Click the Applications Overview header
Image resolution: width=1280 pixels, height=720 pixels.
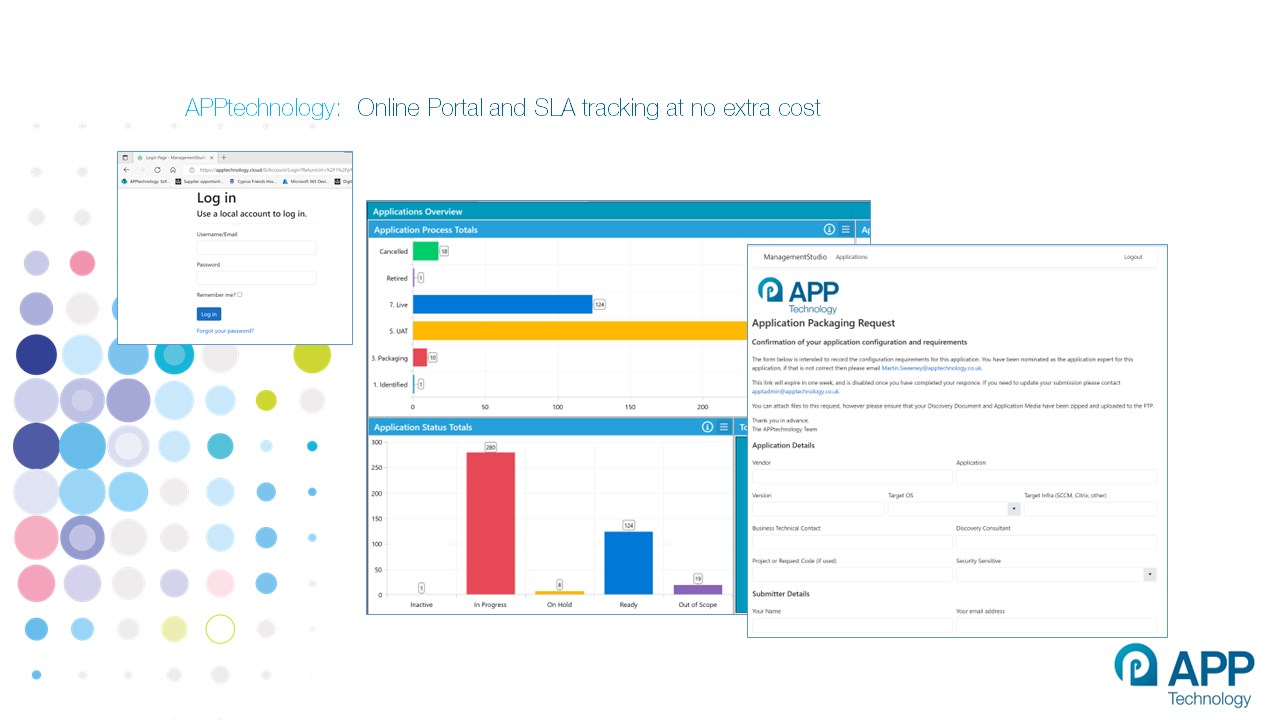(417, 211)
